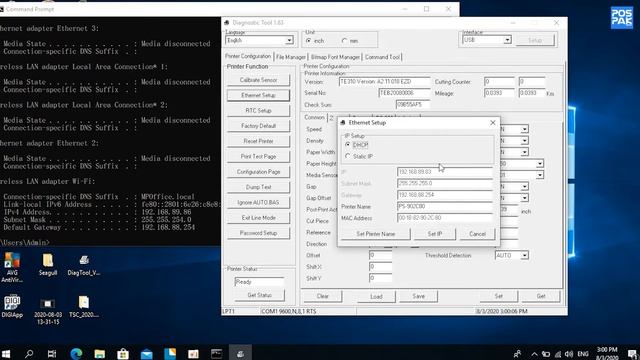Screen dimensions: 640x360
Task: Cancel the Ethernet Setup dialog
Action: [477, 234]
